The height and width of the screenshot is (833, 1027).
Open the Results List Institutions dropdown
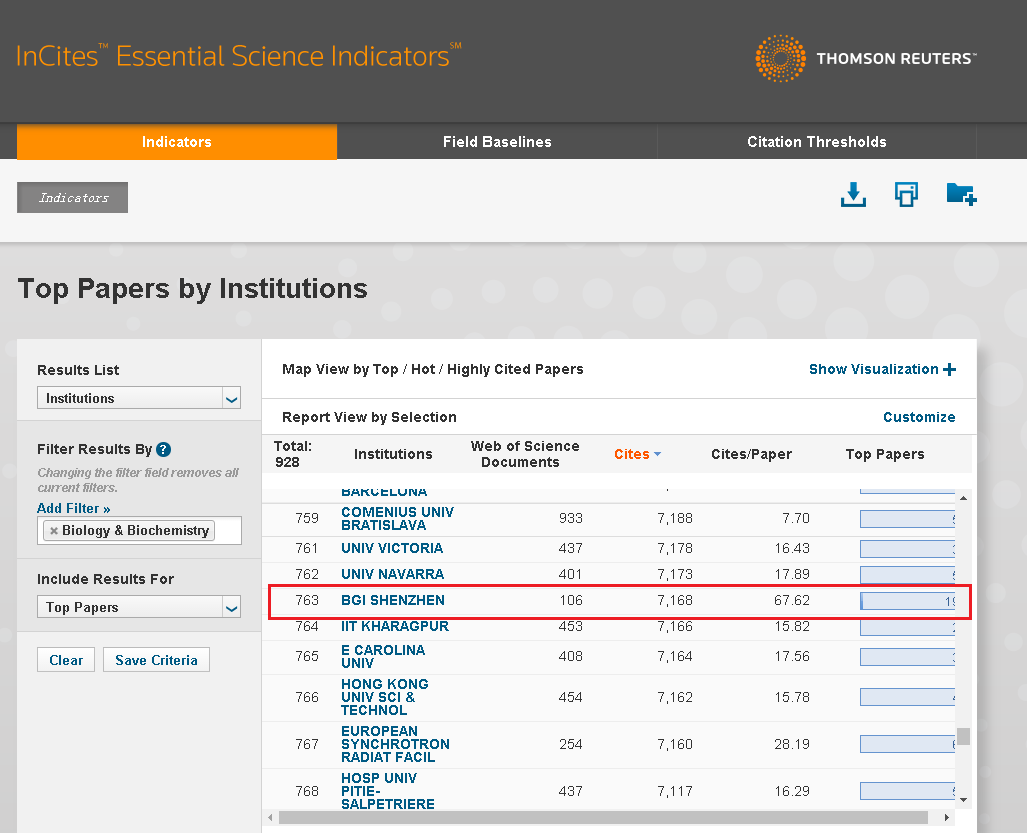tap(139, 398)
